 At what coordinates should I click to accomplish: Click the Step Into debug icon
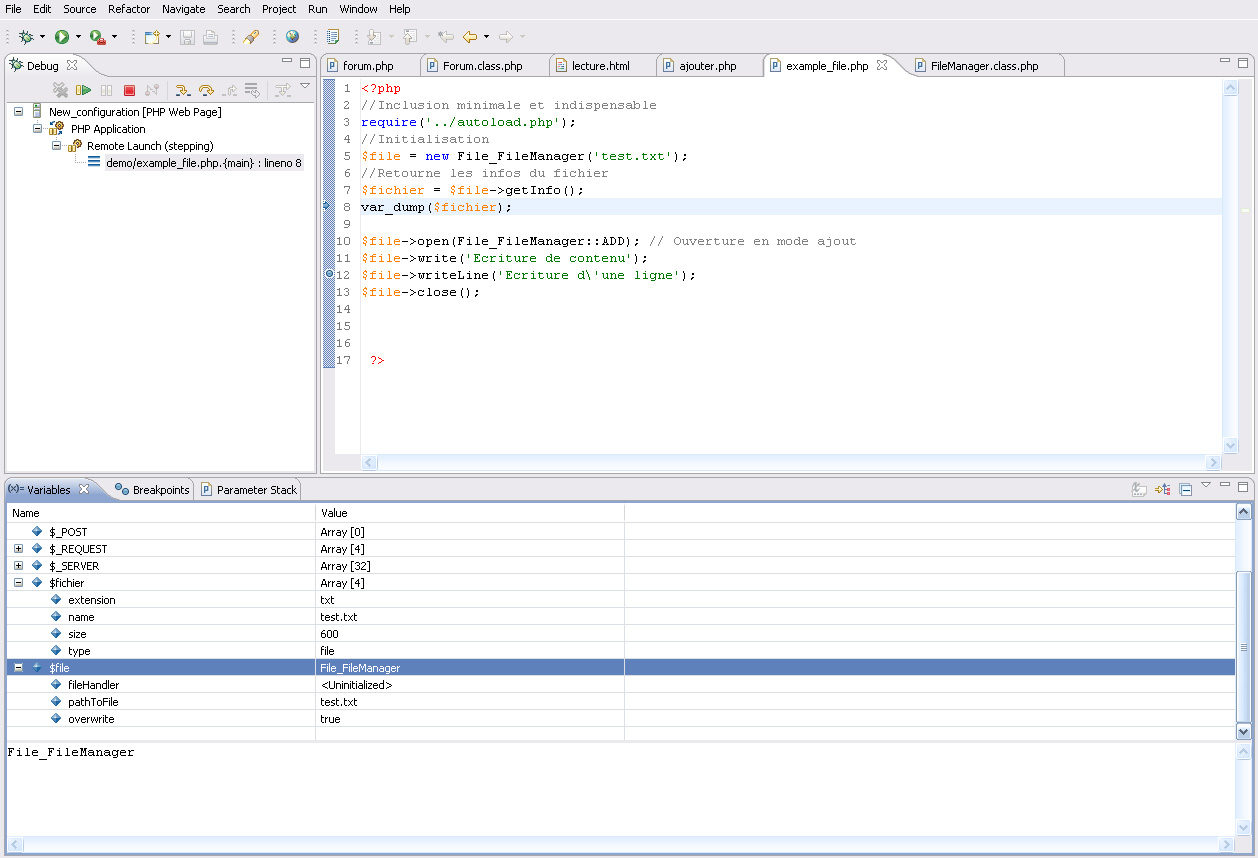(x=183, y=91)
